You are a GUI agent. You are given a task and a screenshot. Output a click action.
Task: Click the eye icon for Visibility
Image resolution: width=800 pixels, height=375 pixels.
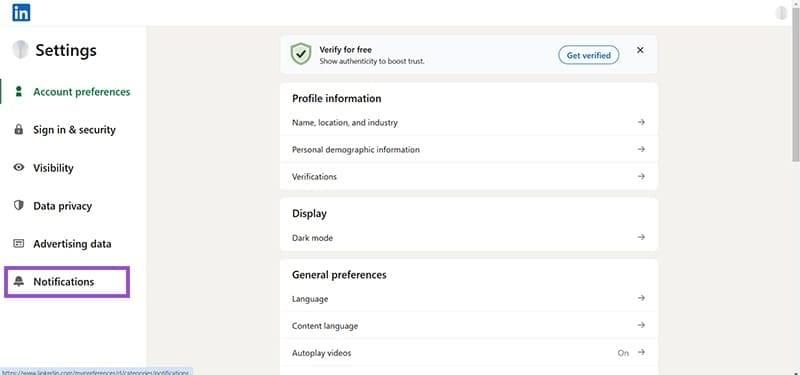[19, 167]
